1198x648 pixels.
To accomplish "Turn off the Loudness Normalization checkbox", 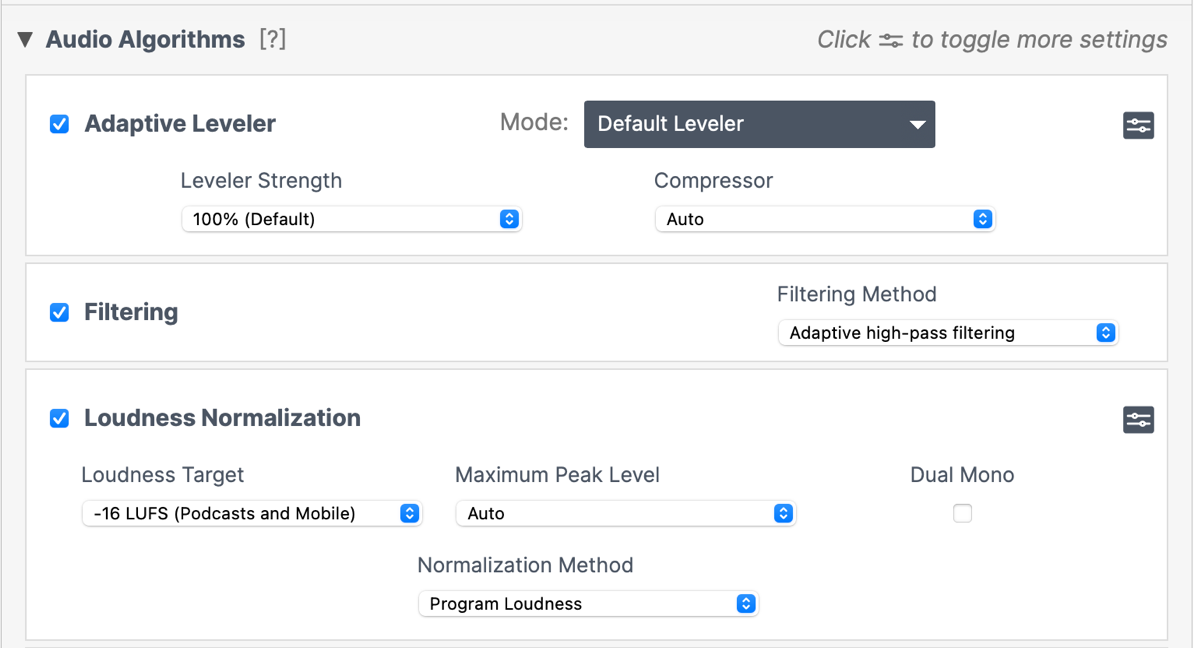I will coord(60,418).
